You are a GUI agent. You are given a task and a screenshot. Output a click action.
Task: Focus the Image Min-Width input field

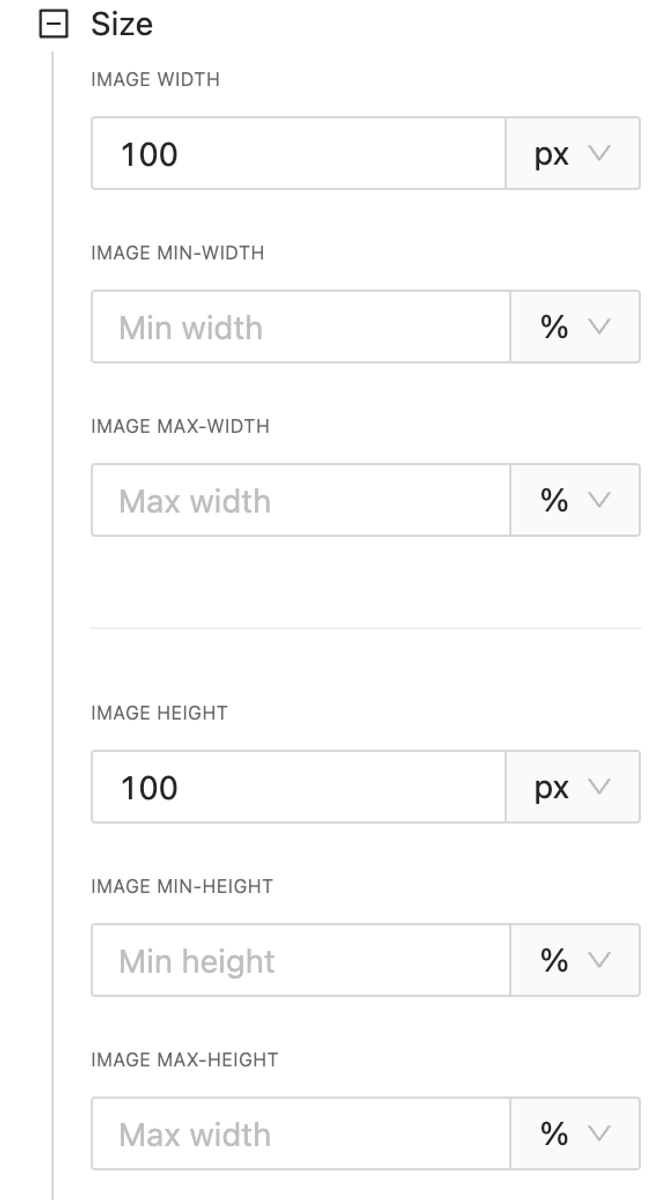300,327
